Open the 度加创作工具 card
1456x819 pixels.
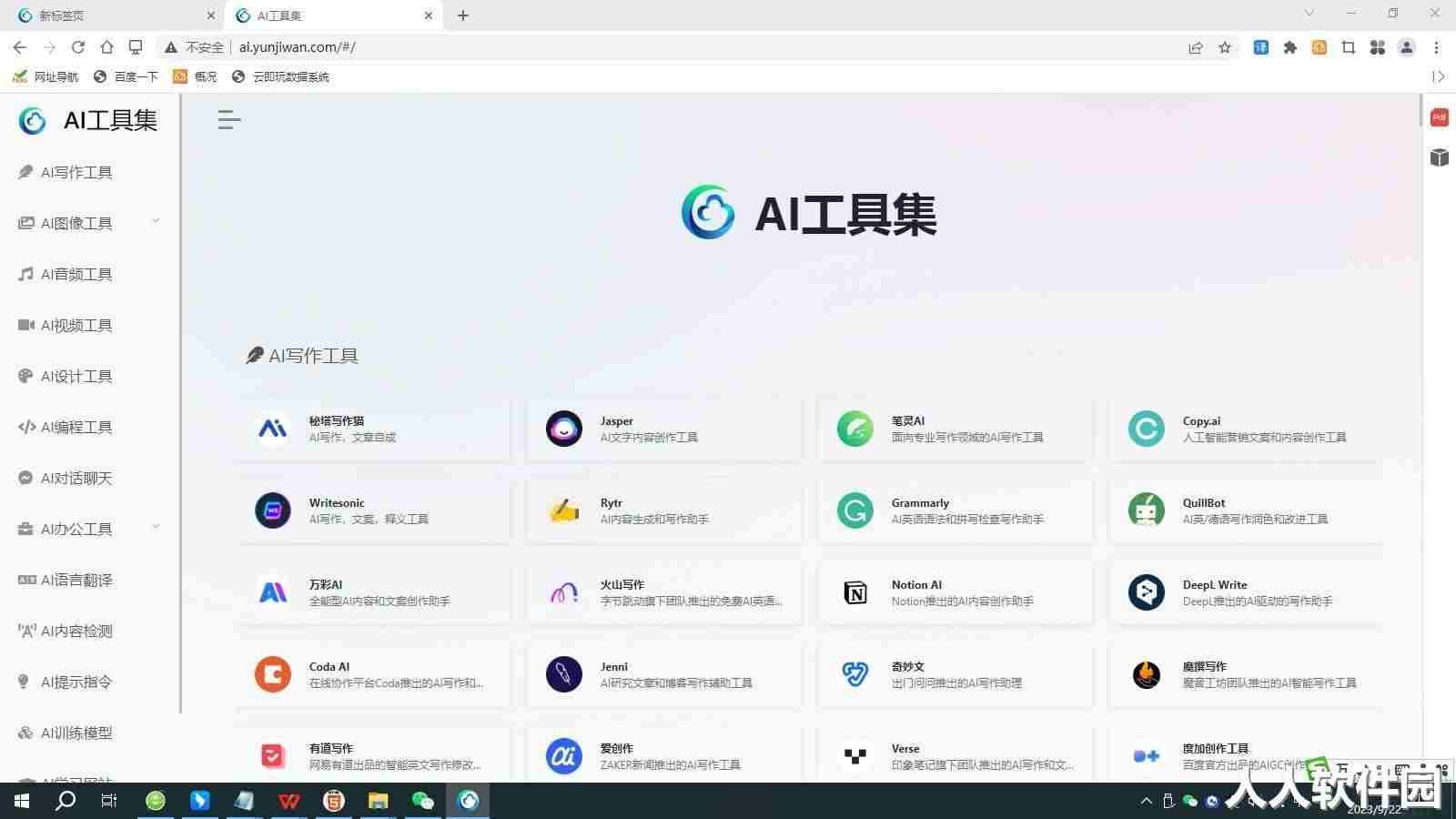(x=1246, y=755)
